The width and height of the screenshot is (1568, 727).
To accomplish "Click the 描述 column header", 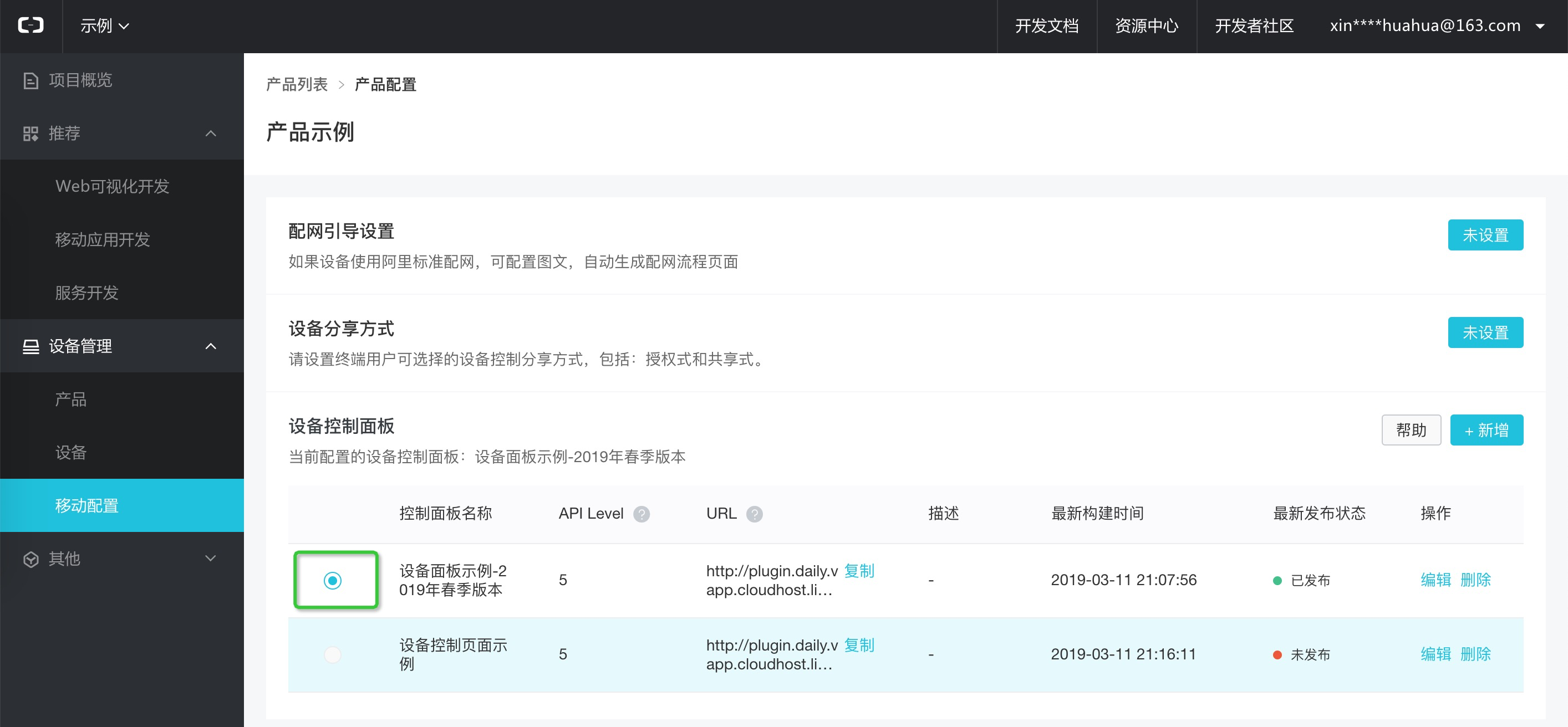I will point(944,514).
